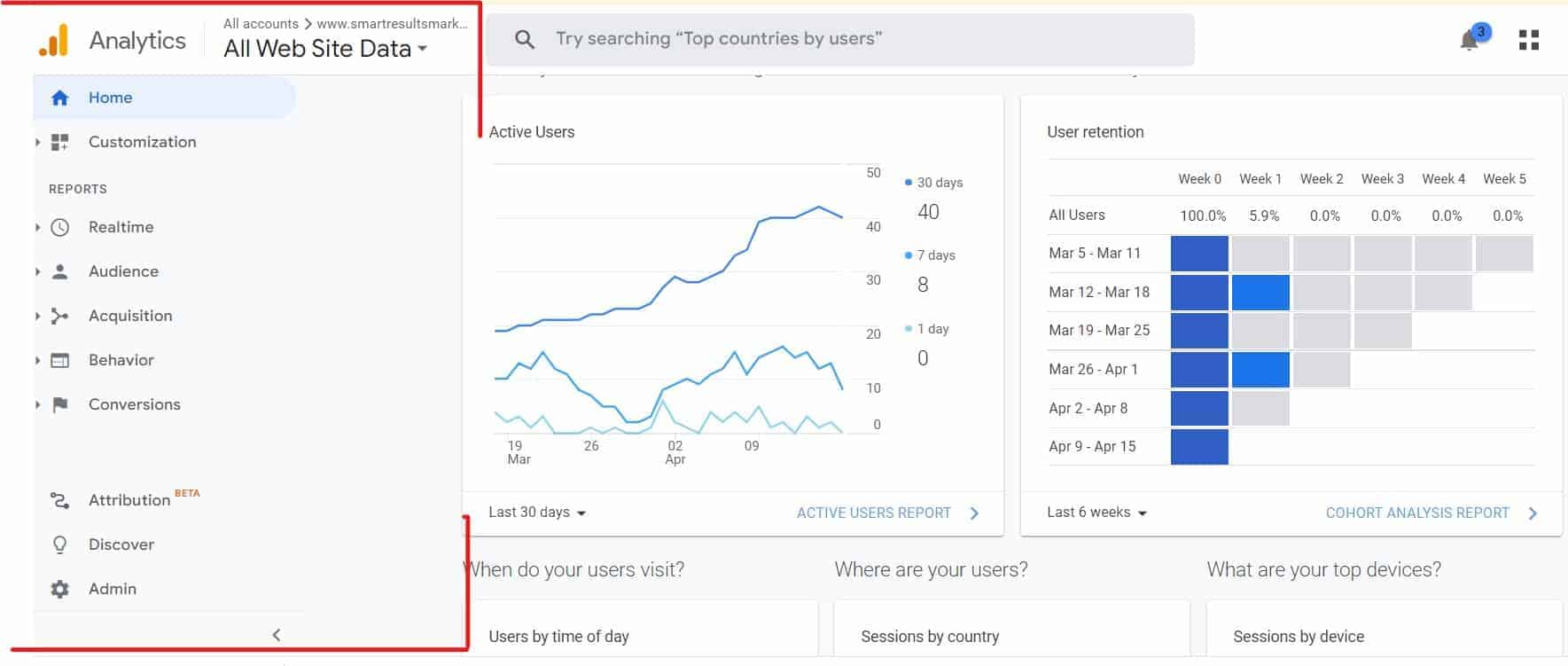This screenshot has height=666, width=1568.
Task: Click the 30 days active users legend
Action: [933, 183]
